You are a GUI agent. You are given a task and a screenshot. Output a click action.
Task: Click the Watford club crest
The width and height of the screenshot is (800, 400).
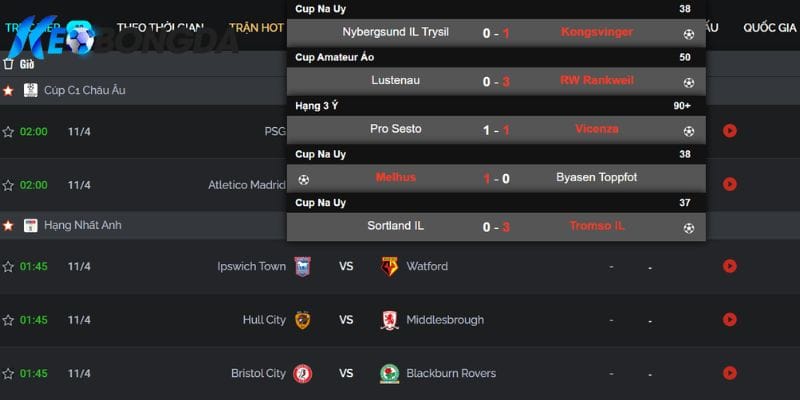(389, 266)
